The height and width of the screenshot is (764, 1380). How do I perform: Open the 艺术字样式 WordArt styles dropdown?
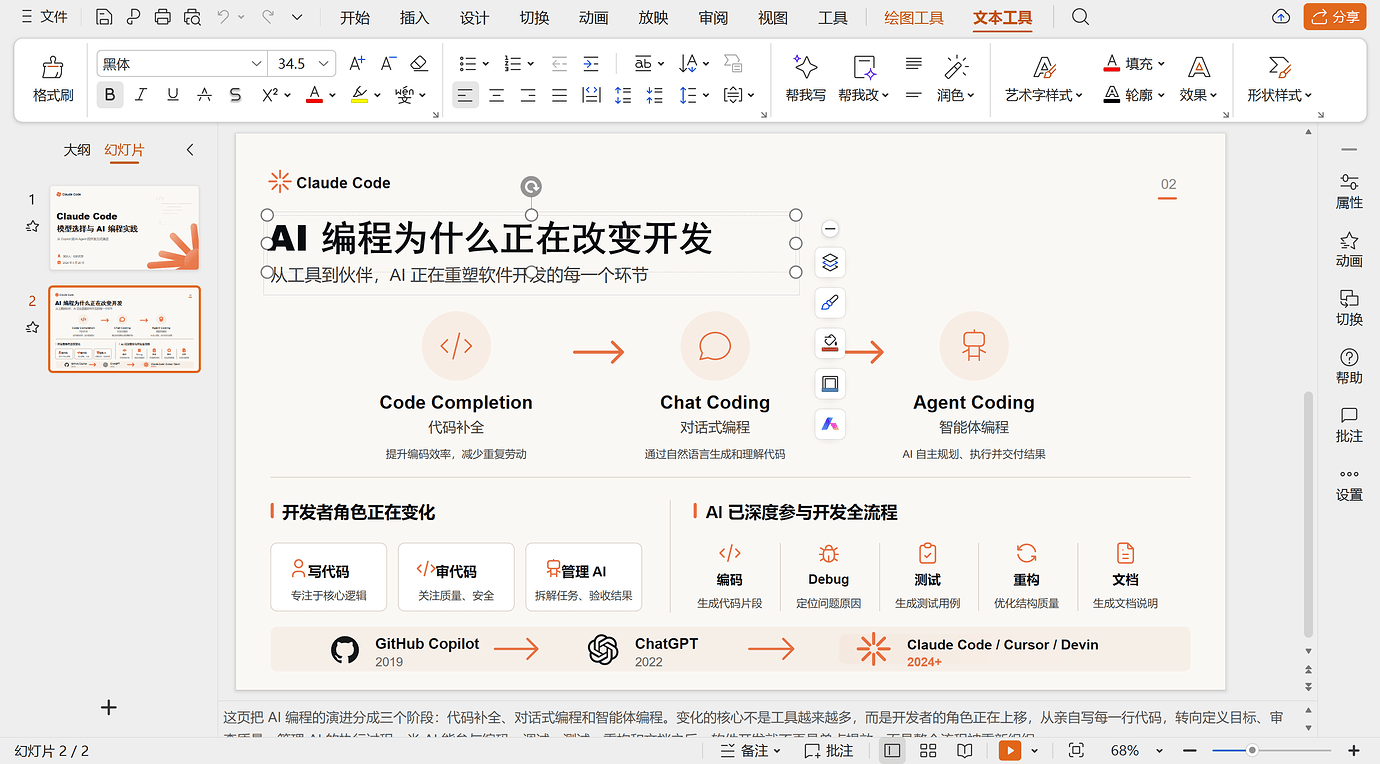pyautogui.click(x=1044, y=95)
